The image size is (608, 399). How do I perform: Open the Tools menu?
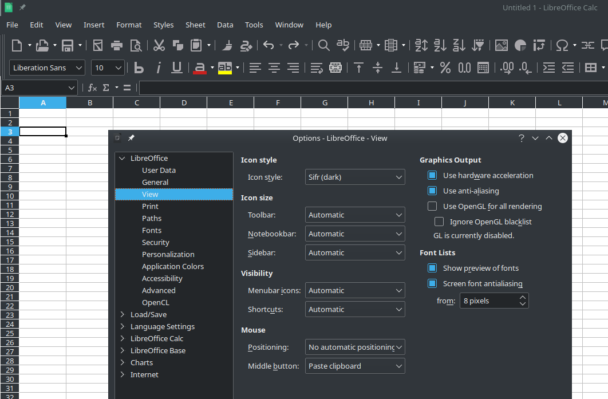click(x=254, y=25)
